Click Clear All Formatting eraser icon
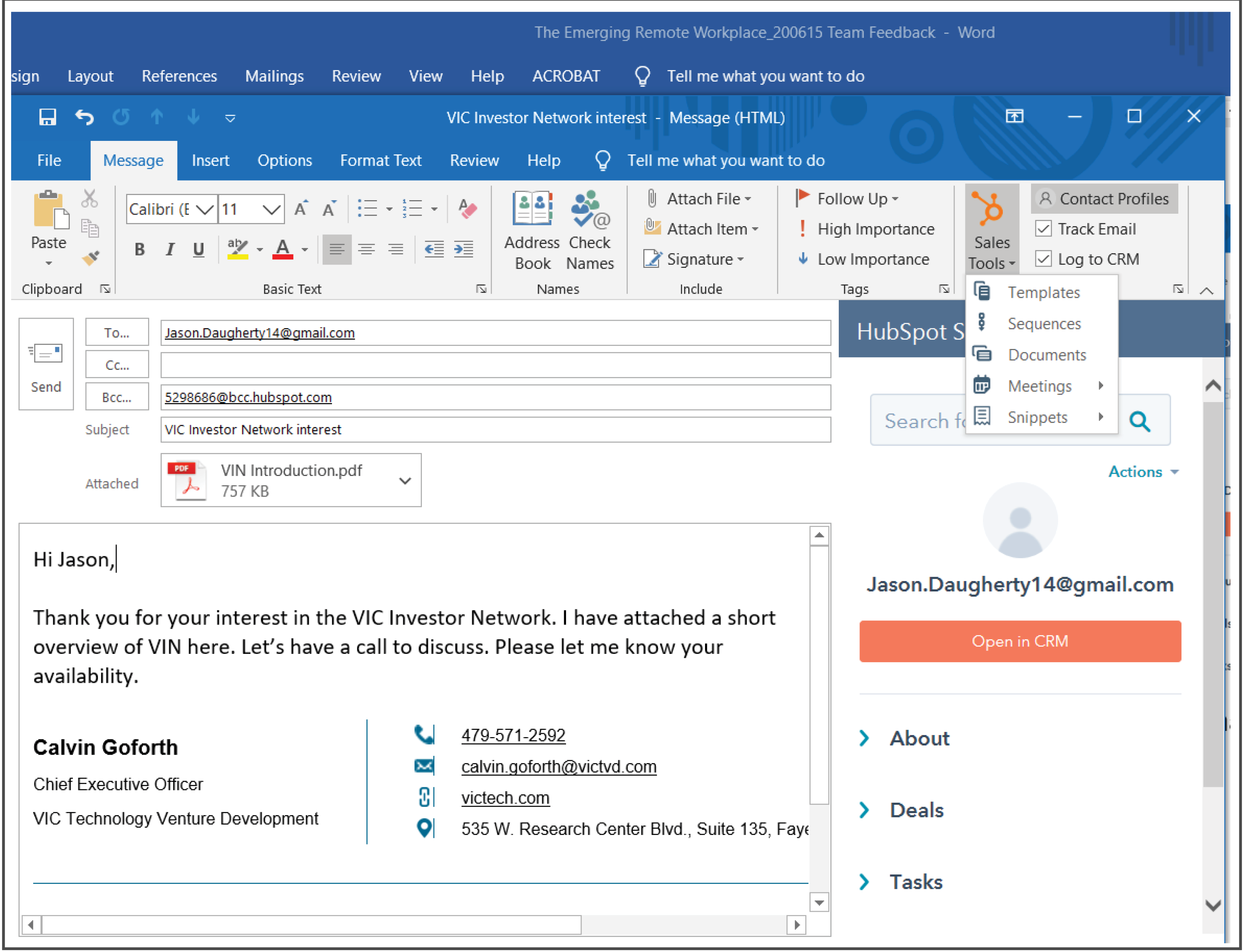 pyautogui.click(x=467, y=209)
